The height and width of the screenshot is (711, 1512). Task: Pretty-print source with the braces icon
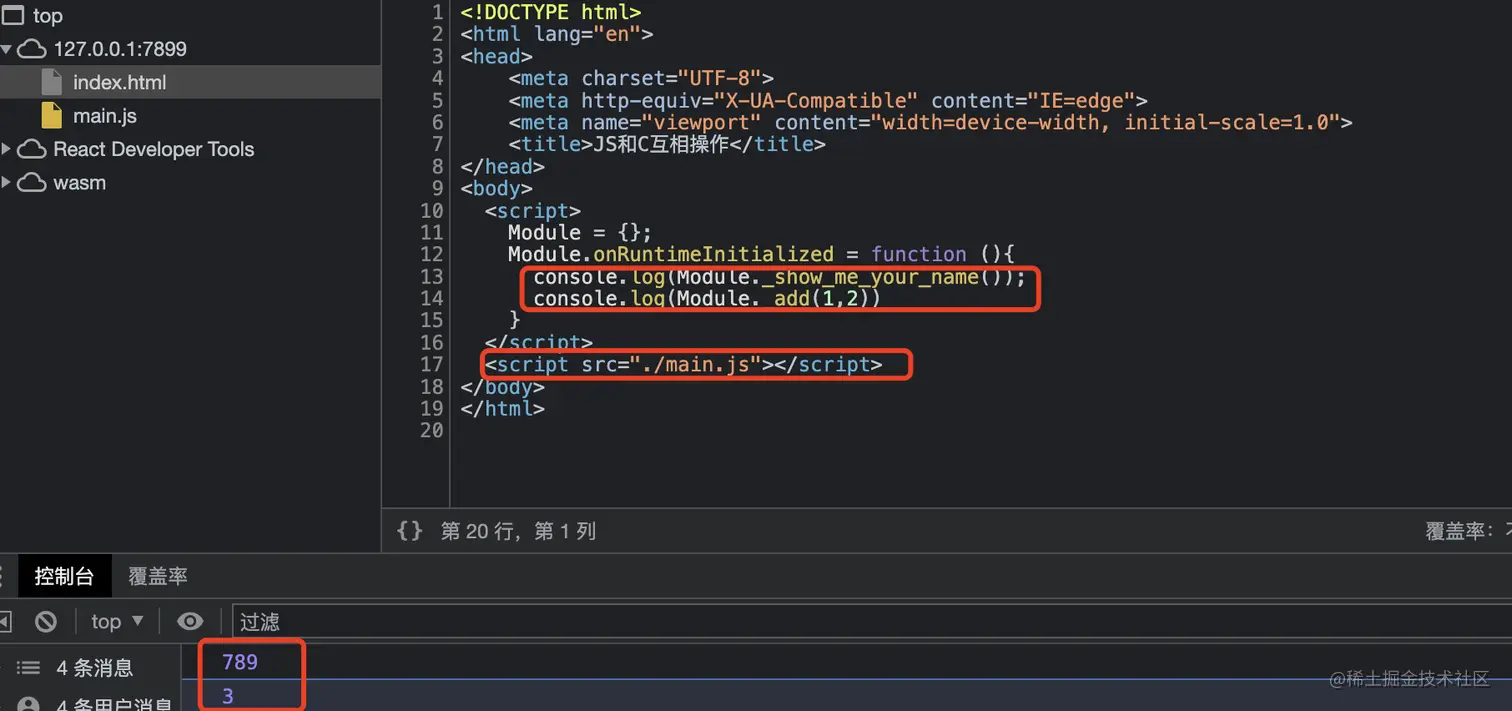click(410, 531)
